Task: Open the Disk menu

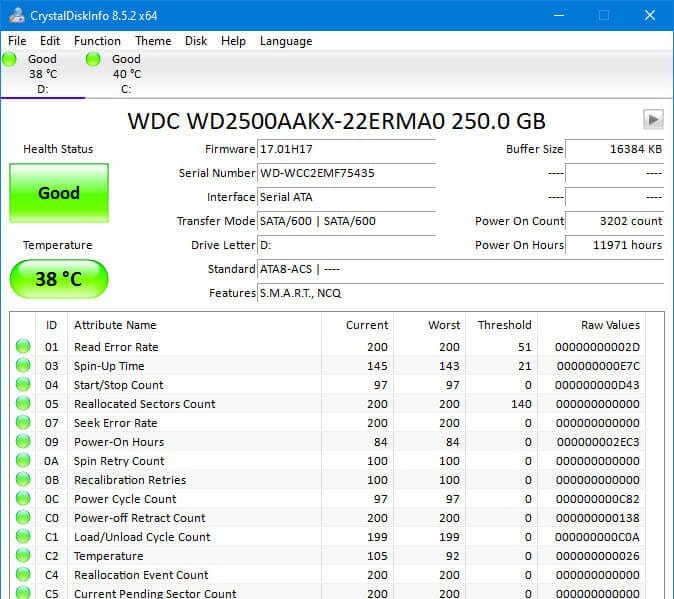Action: click(x=196, y=41)
